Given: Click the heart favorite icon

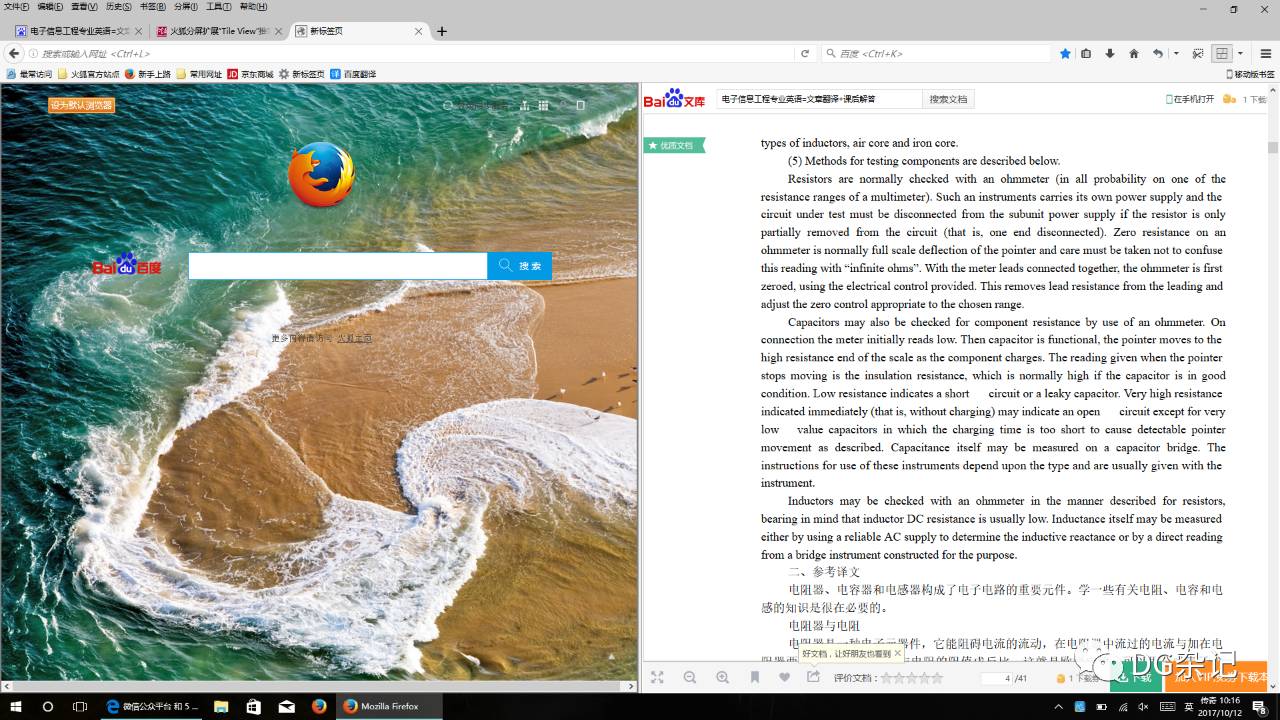Looking at the screenshot, I should coord(785,677).
